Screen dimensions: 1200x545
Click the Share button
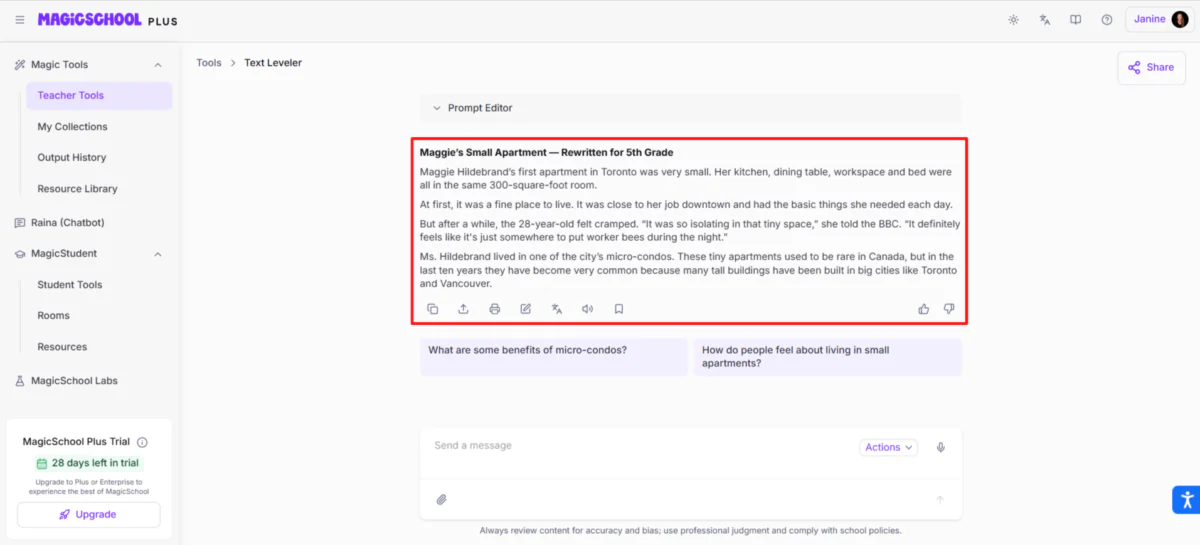click(1151, 67)
